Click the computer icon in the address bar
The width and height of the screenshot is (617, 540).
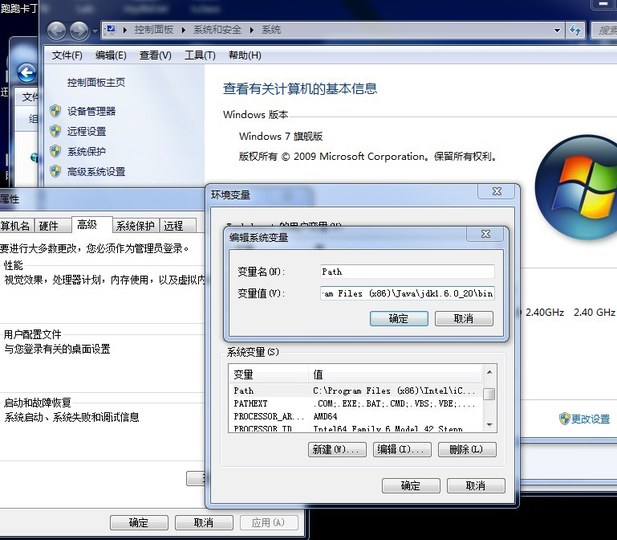coord(111,30)
